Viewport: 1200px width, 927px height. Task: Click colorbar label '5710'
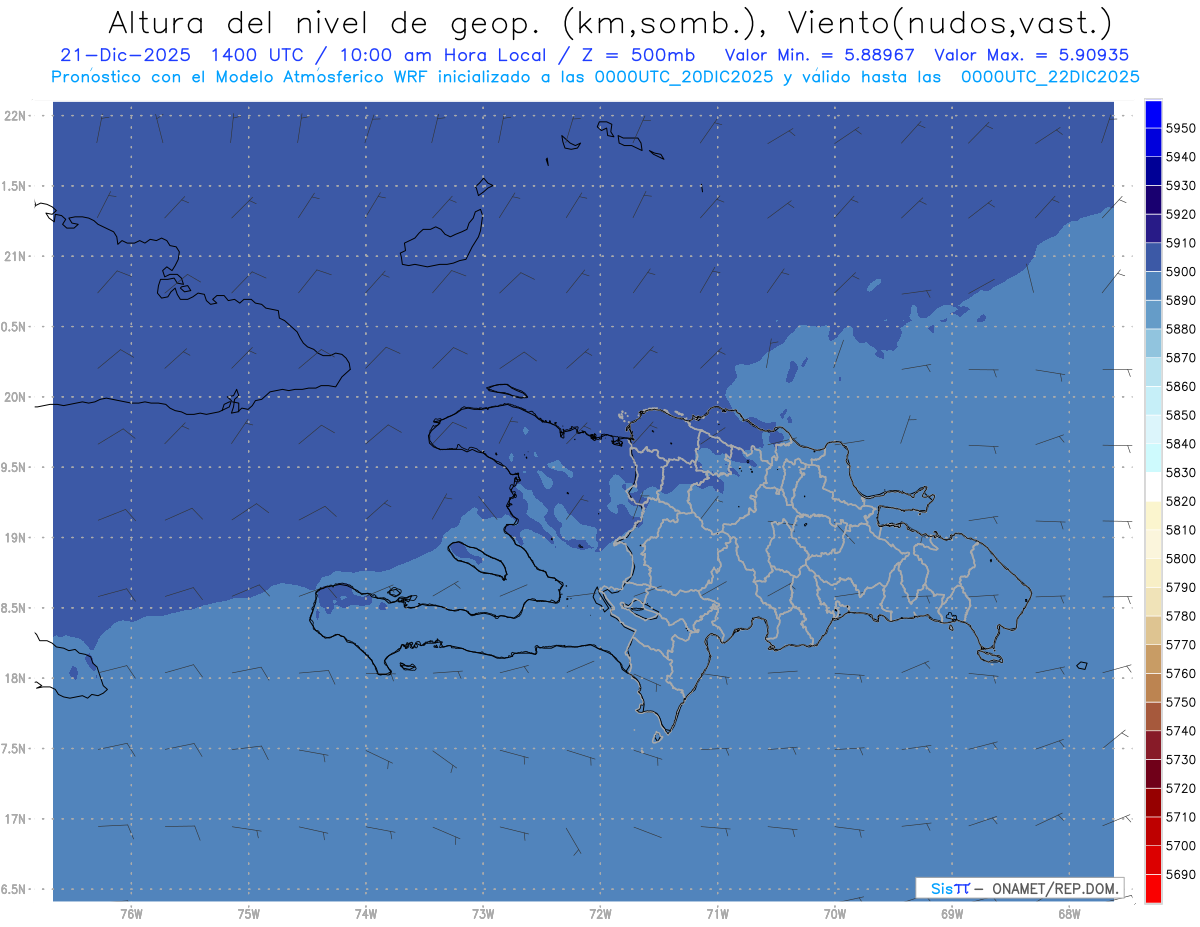[x=1181, y=817]
